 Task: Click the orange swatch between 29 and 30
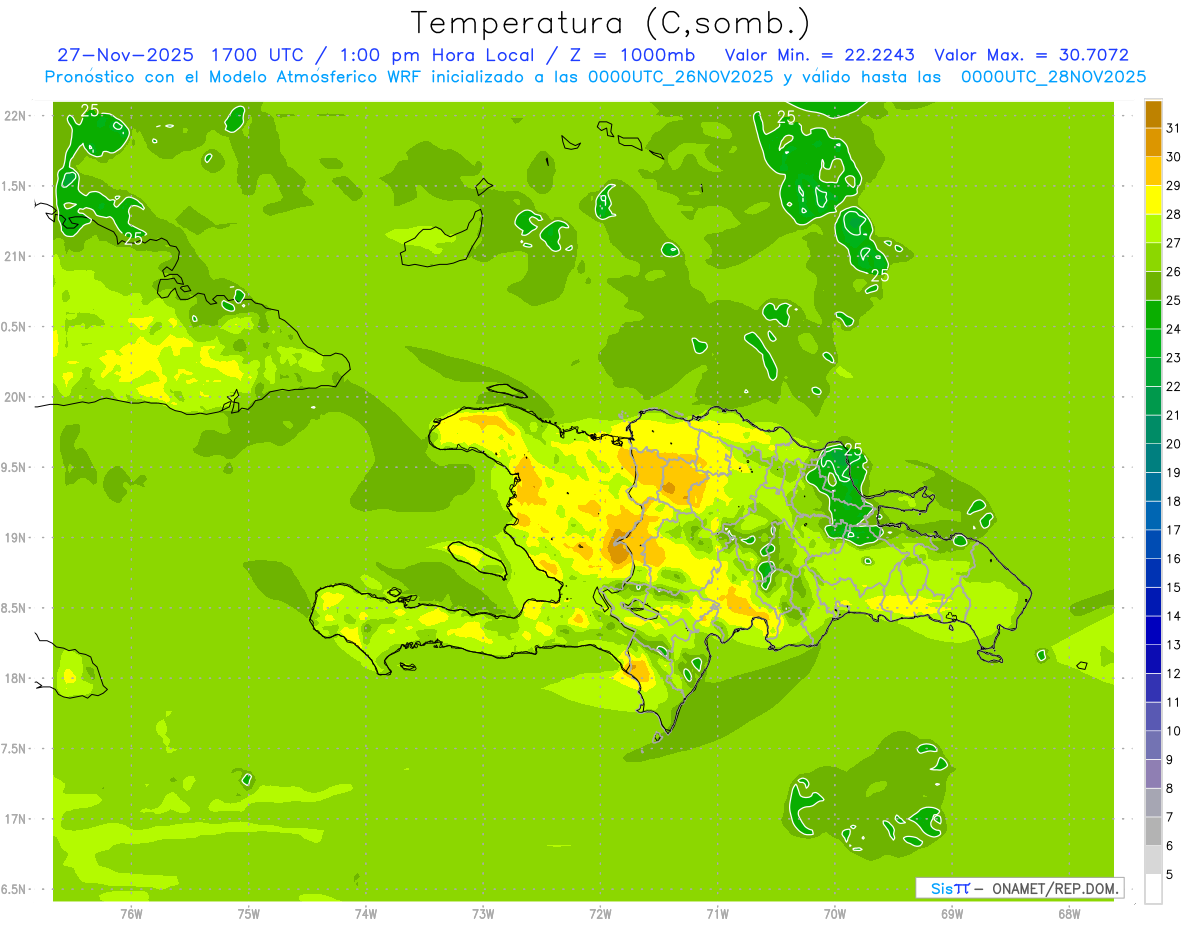pos(1153,171)
